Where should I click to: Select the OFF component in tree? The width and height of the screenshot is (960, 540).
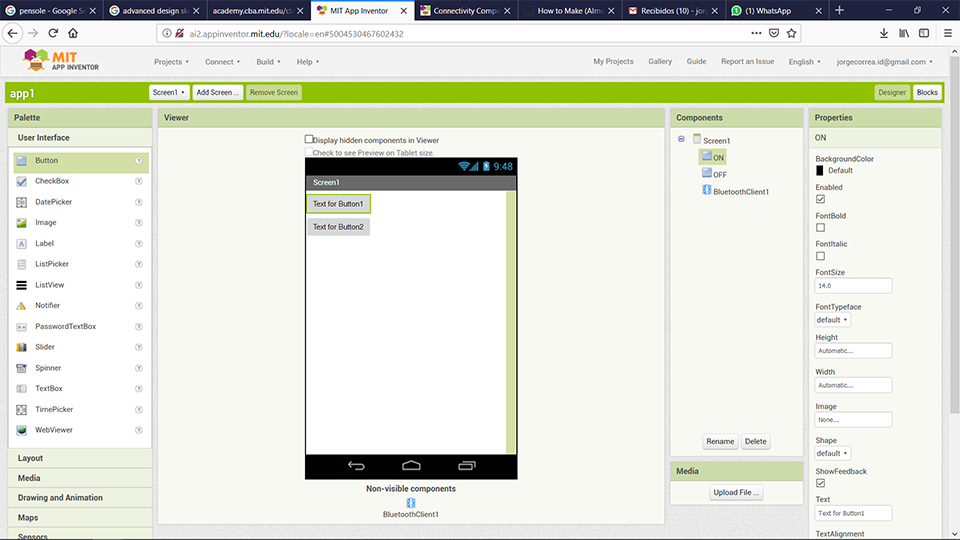[714, 174]
